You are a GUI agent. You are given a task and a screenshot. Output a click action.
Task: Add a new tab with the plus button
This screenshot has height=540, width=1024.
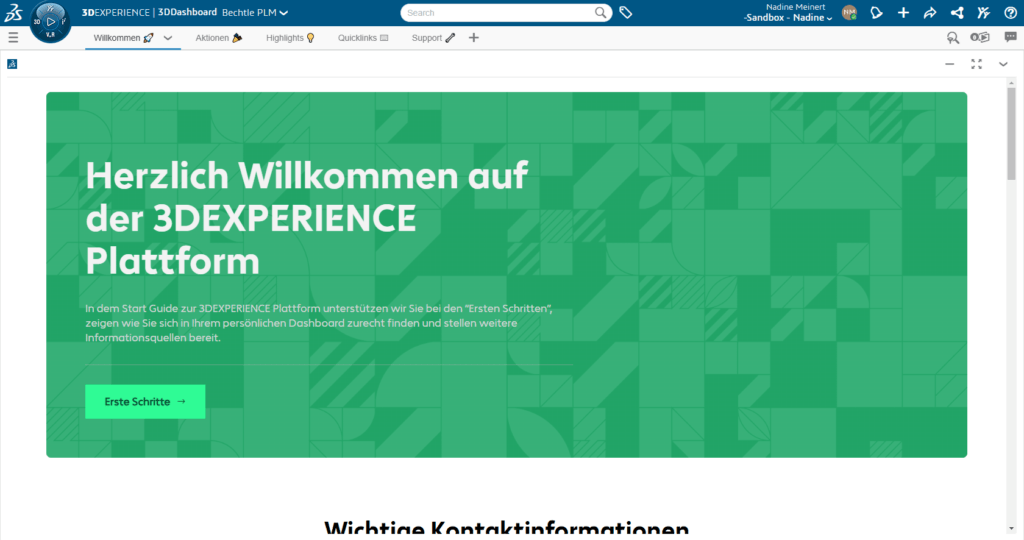(x=474, y=38)
